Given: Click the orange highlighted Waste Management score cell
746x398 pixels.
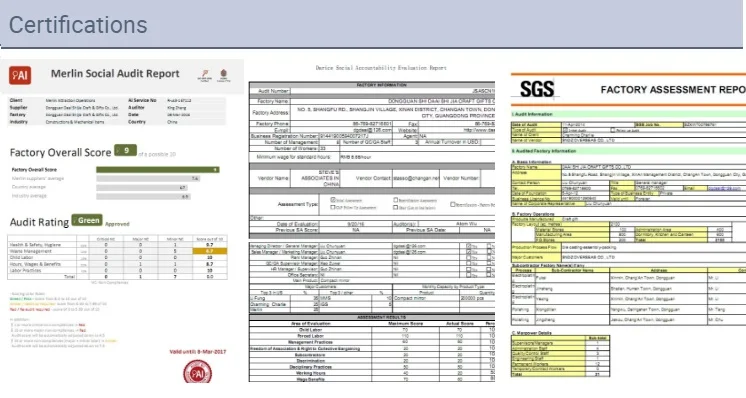Looking at the screenshot, I should tap(209, 251).
